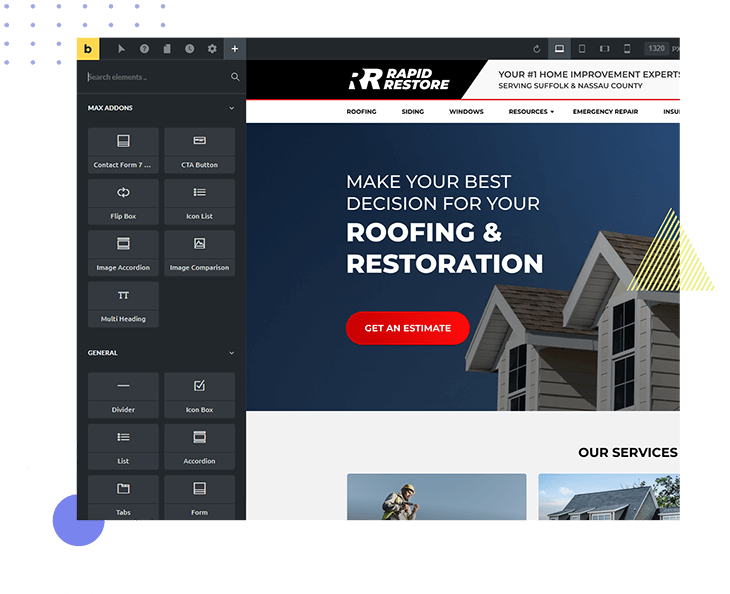Image resolution: width=730 pixels, height=594 pixels.
Task: Collapse the General elements section
Action: coord(231,353)
